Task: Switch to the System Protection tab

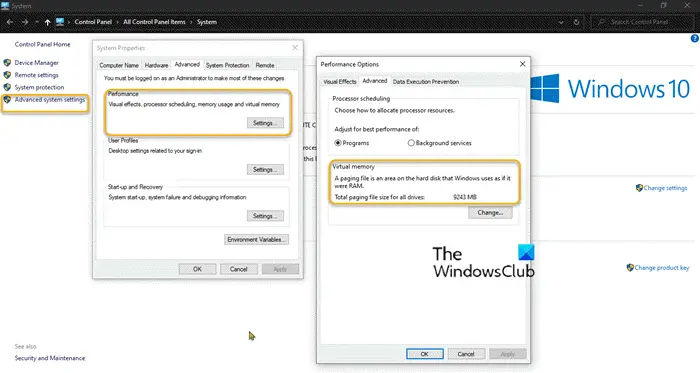Action: 227,65
